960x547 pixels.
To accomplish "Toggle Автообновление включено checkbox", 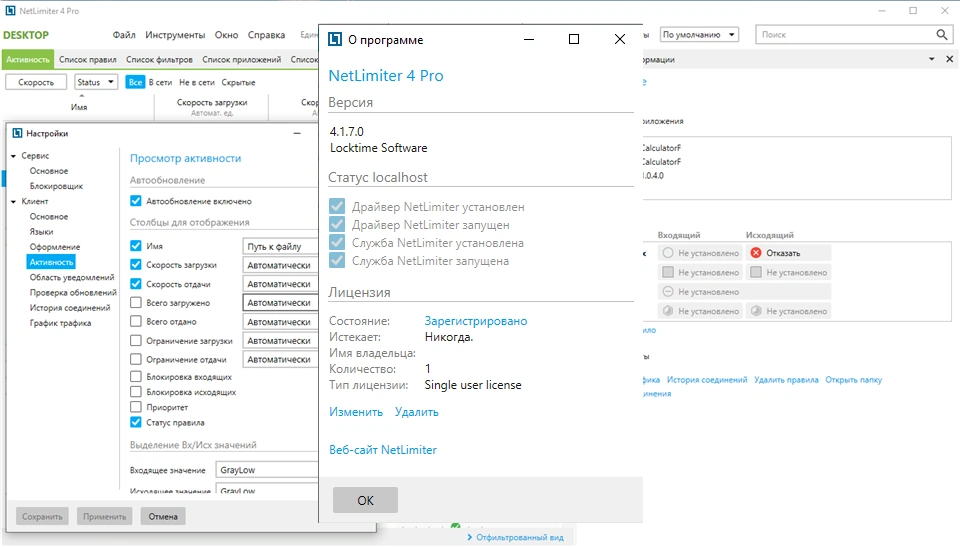I will [136, 201].
